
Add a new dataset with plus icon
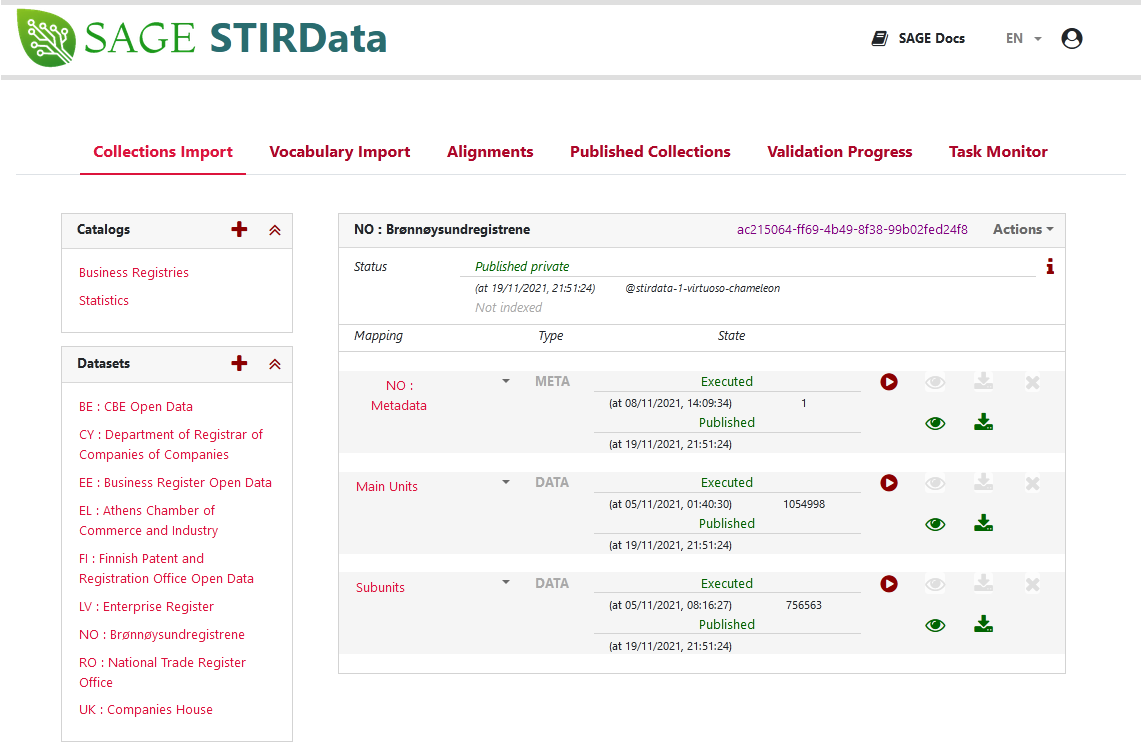tap(239, 363)
